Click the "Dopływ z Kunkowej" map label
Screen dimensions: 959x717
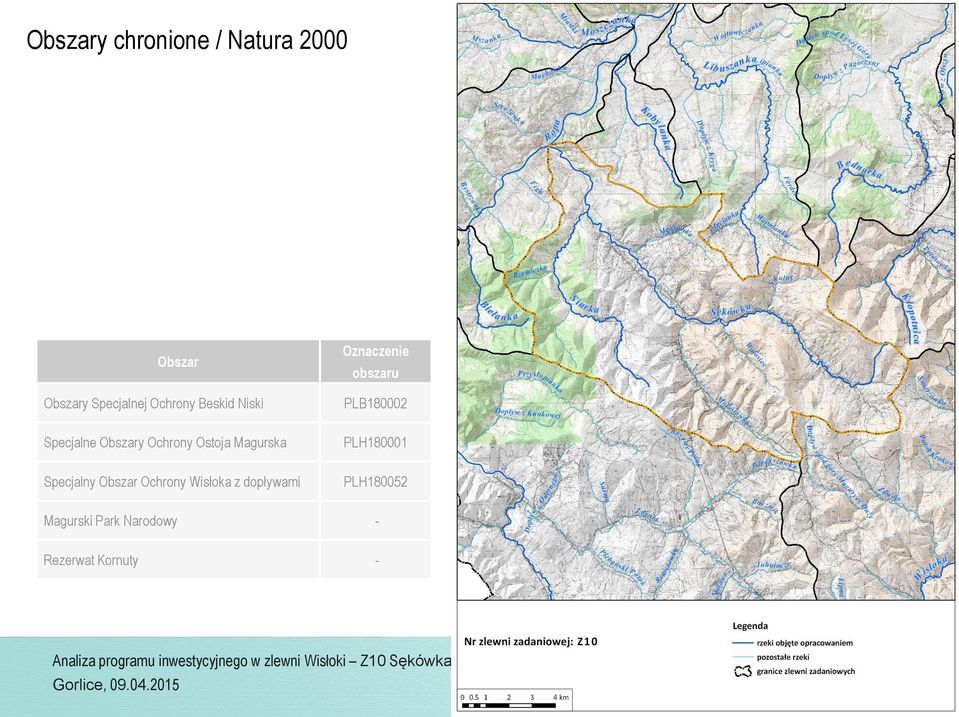point(527,414)
